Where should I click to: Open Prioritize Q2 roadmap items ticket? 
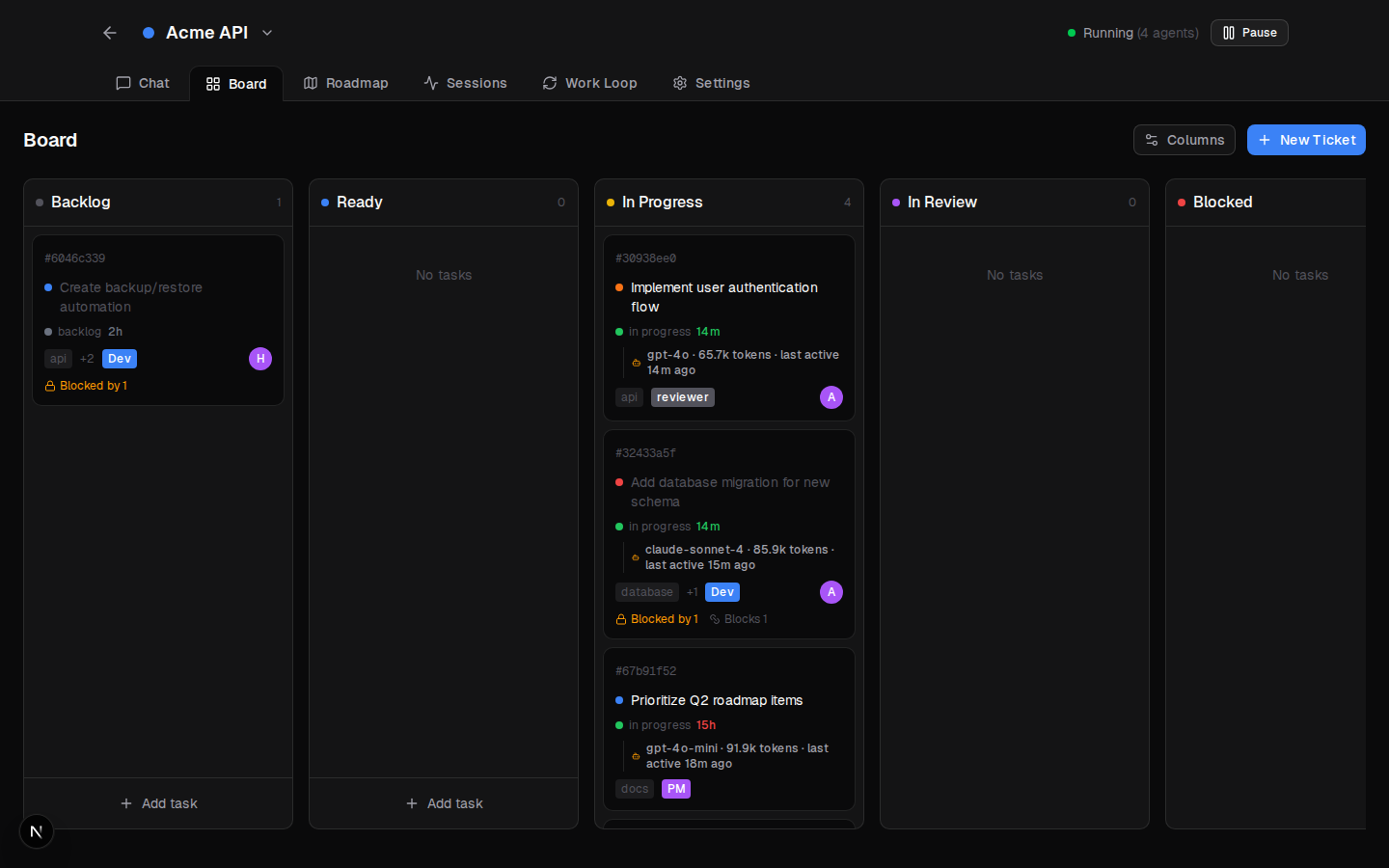pos(716,700)
